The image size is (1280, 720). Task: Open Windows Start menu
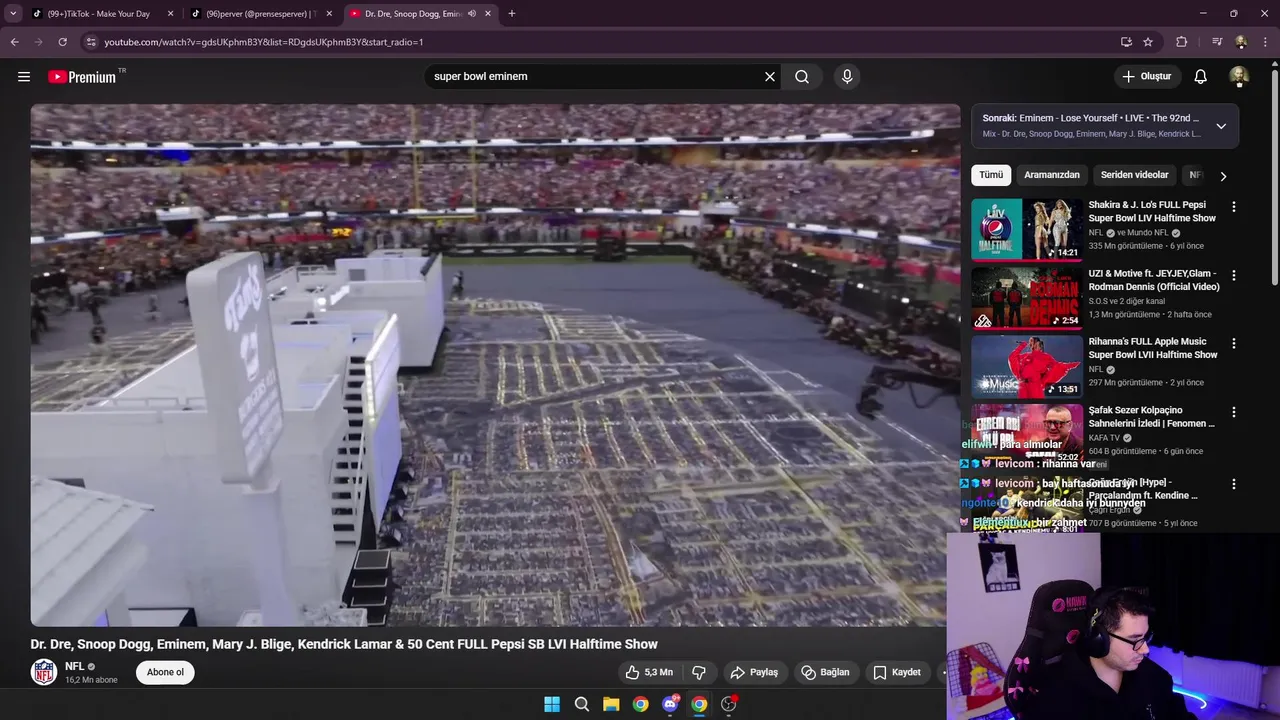[x=552, y=704]
